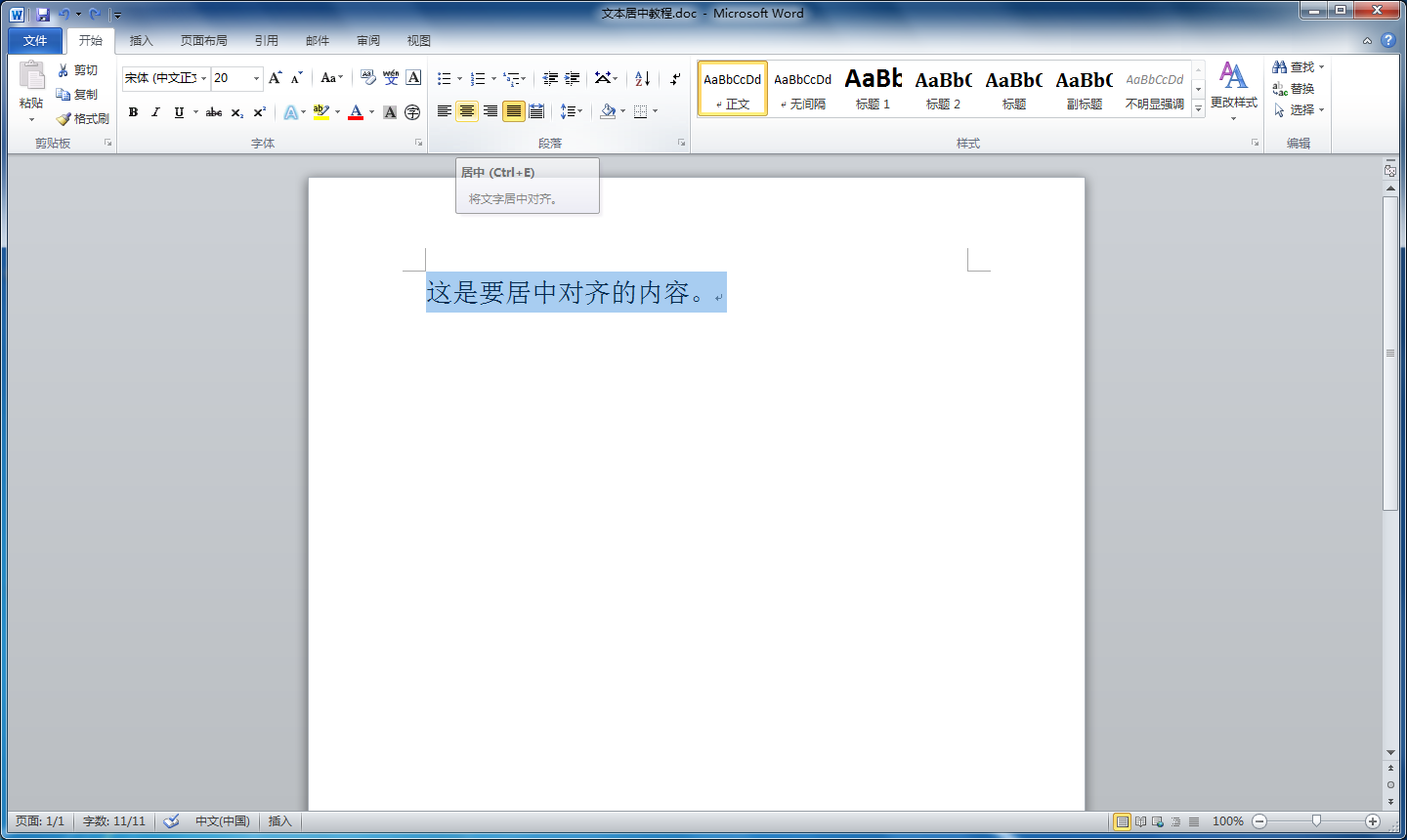Switch to web layout view
The width and height of the screenshot is (1407, 840).
pyautogui.click(x=1158, y=821)
